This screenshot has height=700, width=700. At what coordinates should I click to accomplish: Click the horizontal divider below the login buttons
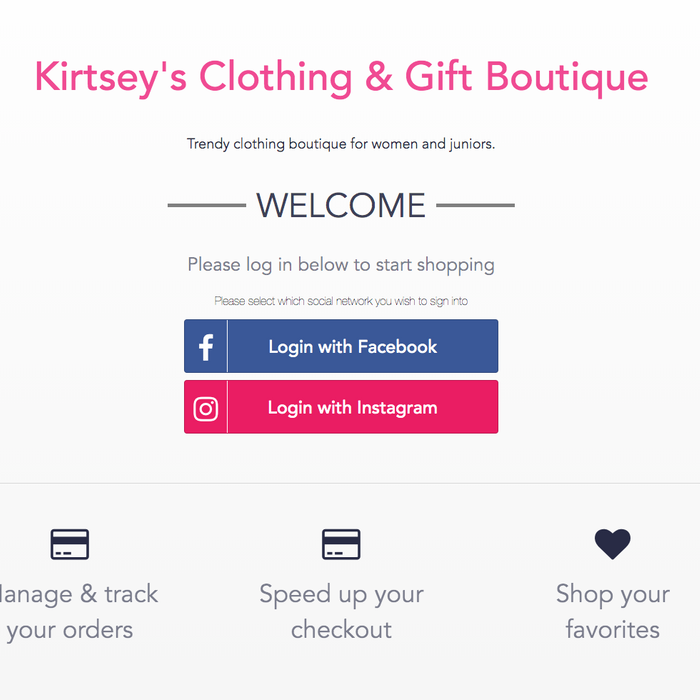click(x=350, y=483)
